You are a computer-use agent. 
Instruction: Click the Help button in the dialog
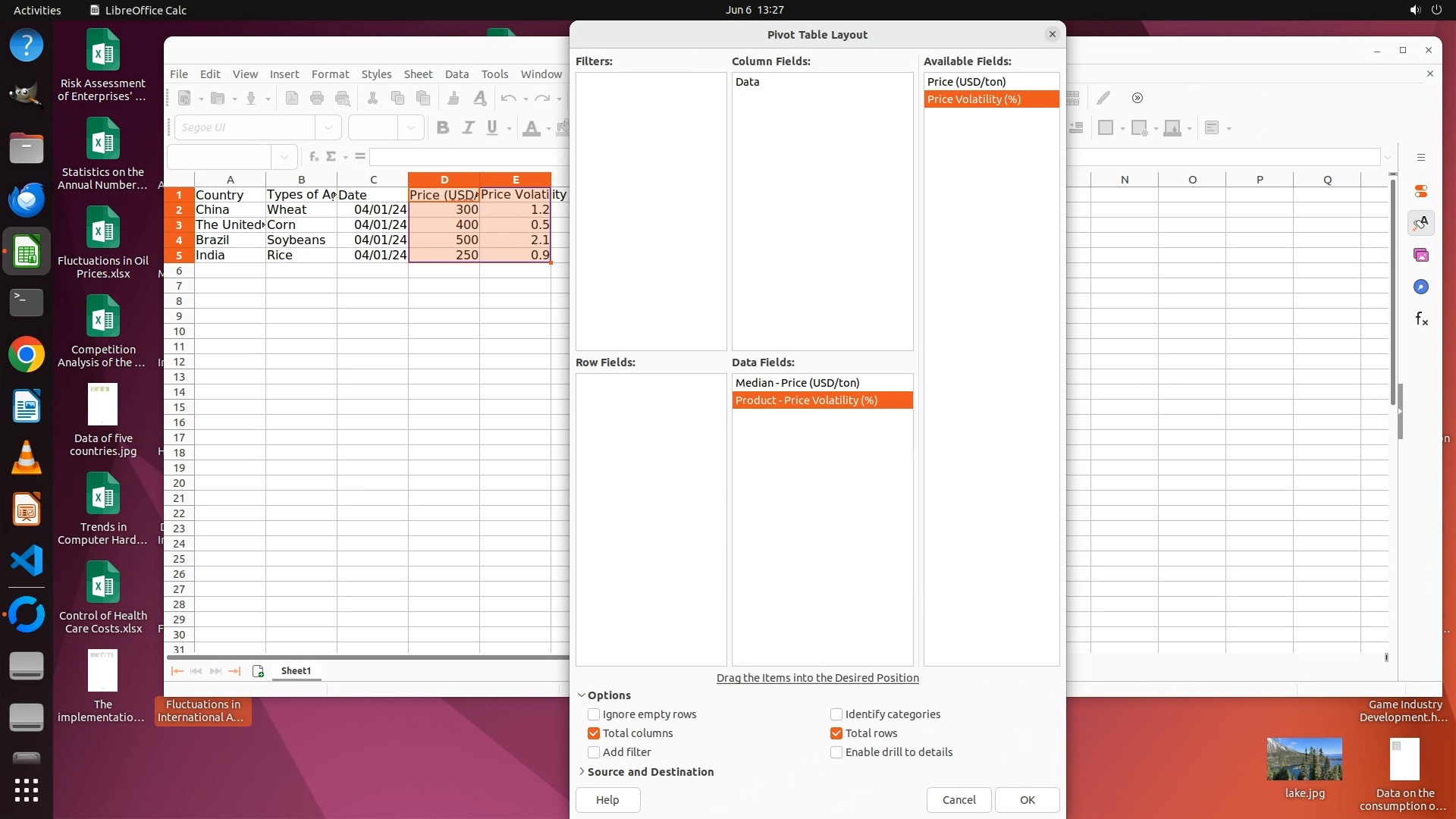(x=607, y=800)
